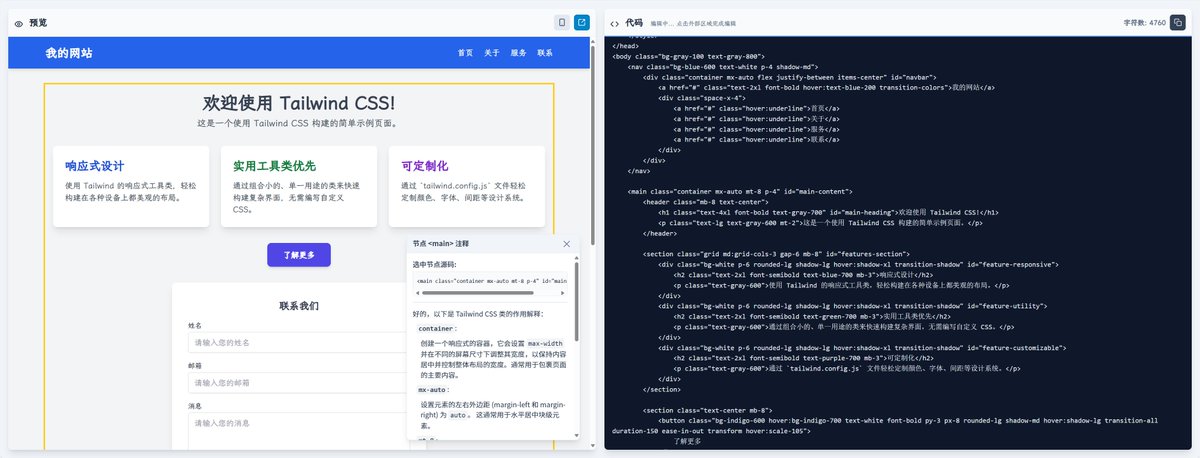Close the 节点 <main> 注释 popup
Image resolution: width=1200 pixels, height=458 pixels.
click(567, 243)
